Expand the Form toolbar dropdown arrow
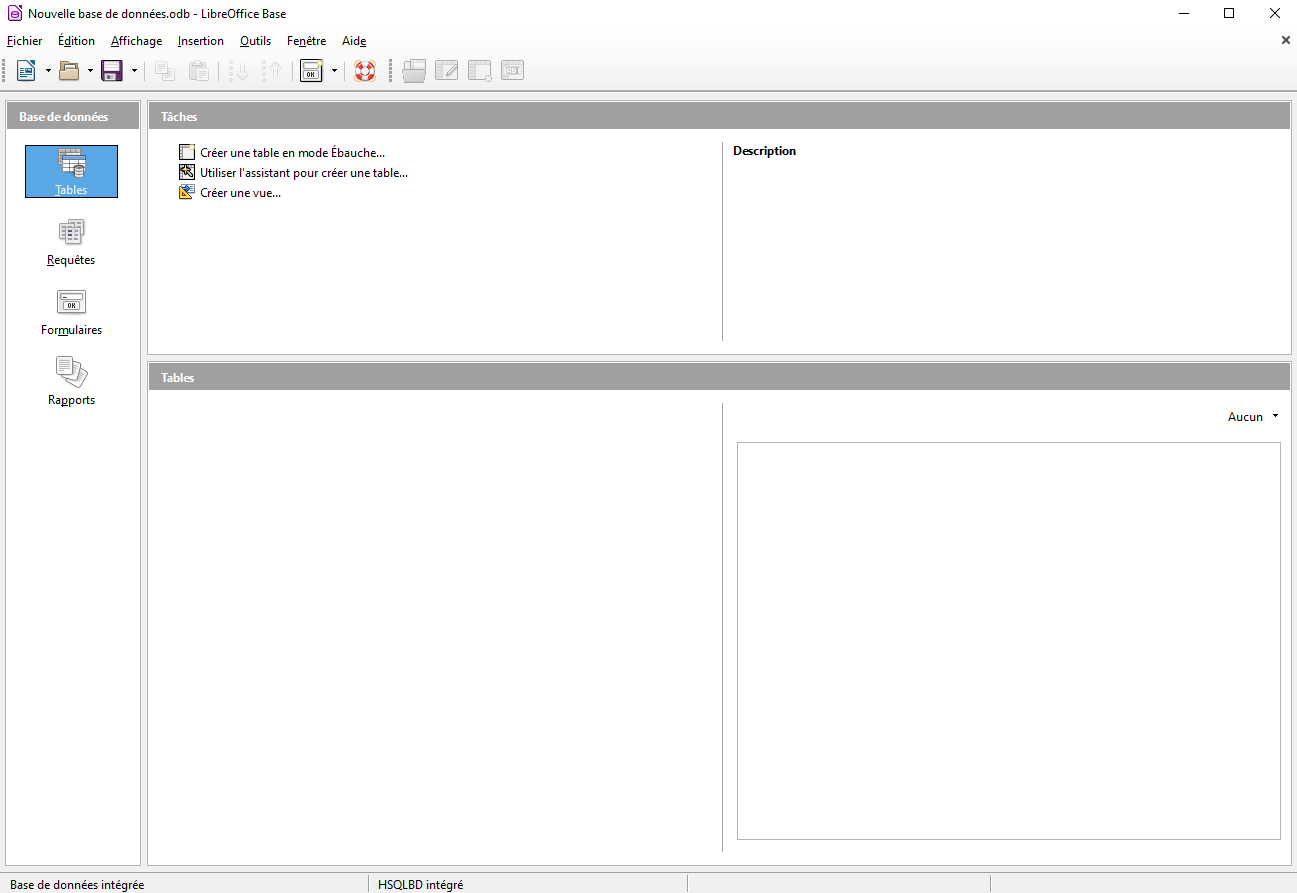1297x893 pixels. 334,71
